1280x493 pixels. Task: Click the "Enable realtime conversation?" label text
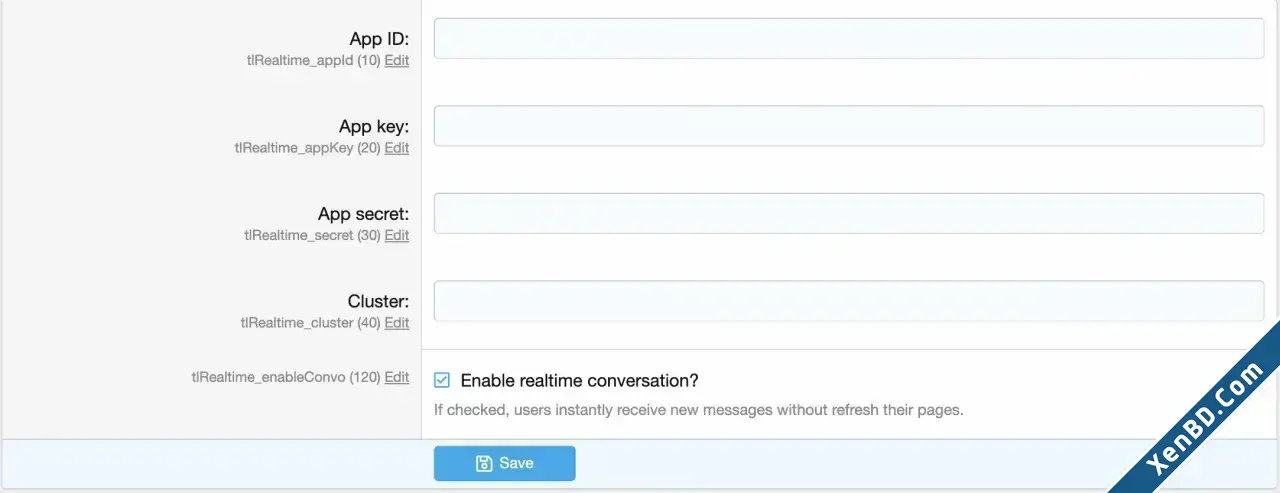(579, 380)
